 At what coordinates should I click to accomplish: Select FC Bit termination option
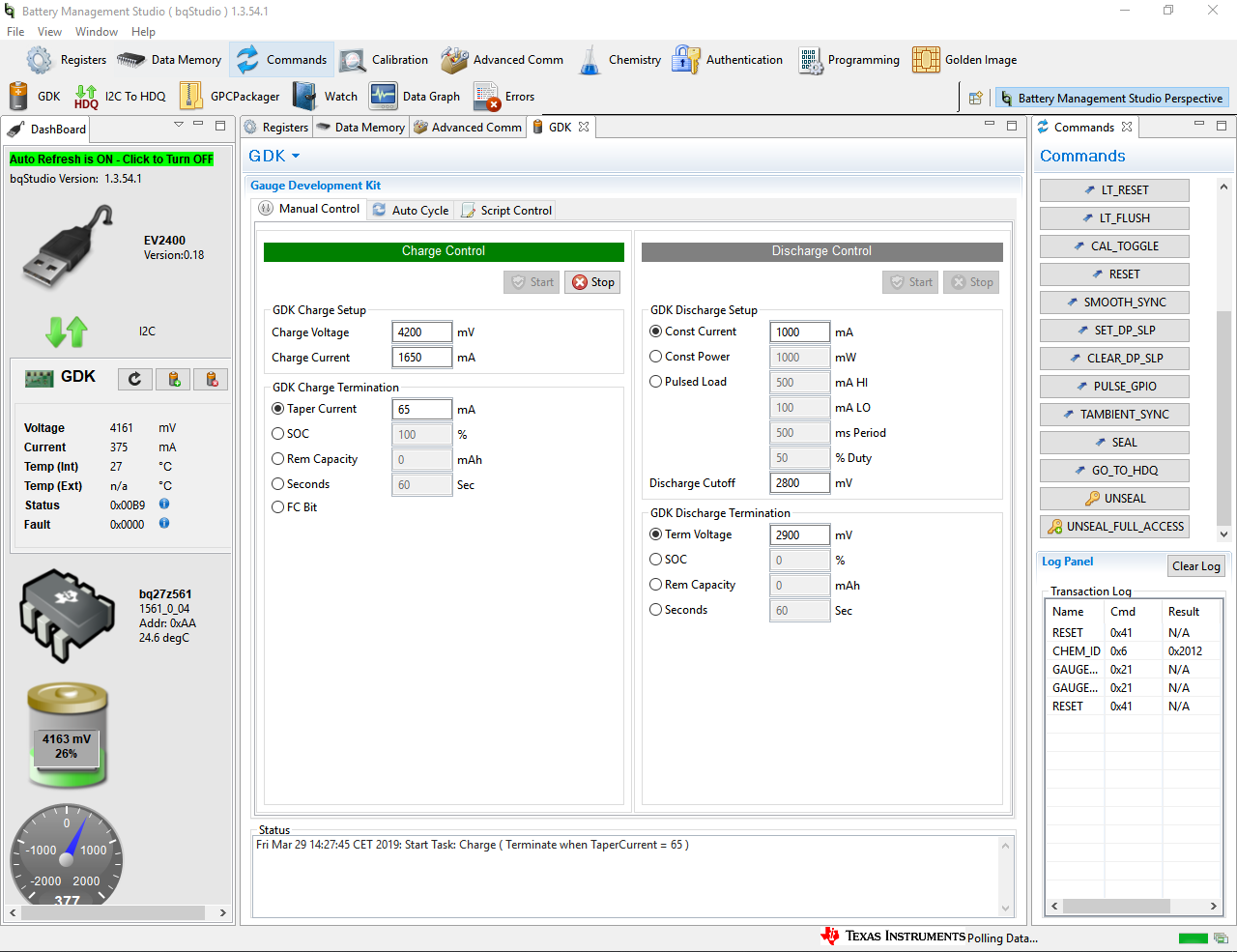(x=278, y=507)
